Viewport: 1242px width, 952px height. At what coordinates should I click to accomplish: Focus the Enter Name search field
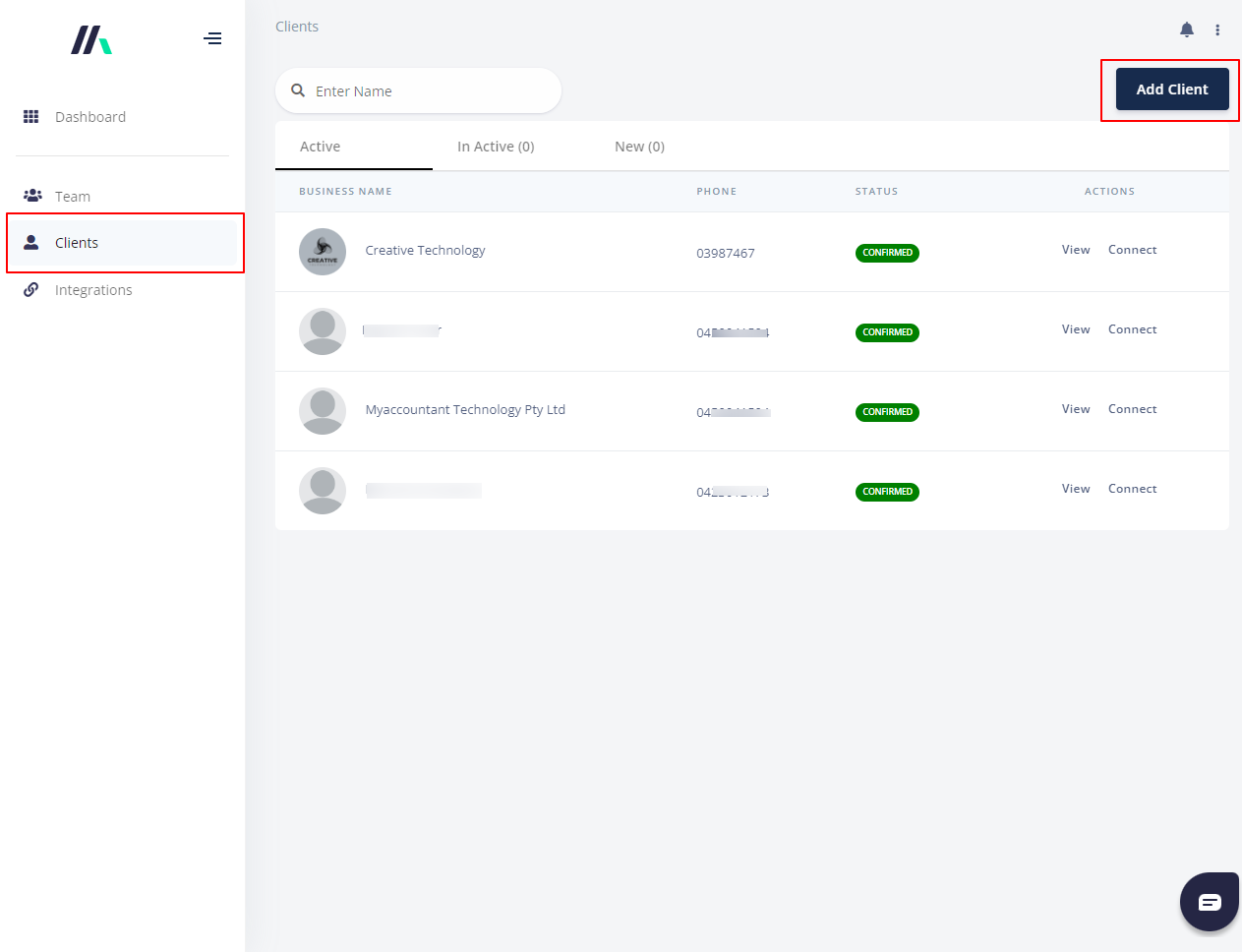pos(433,91)
